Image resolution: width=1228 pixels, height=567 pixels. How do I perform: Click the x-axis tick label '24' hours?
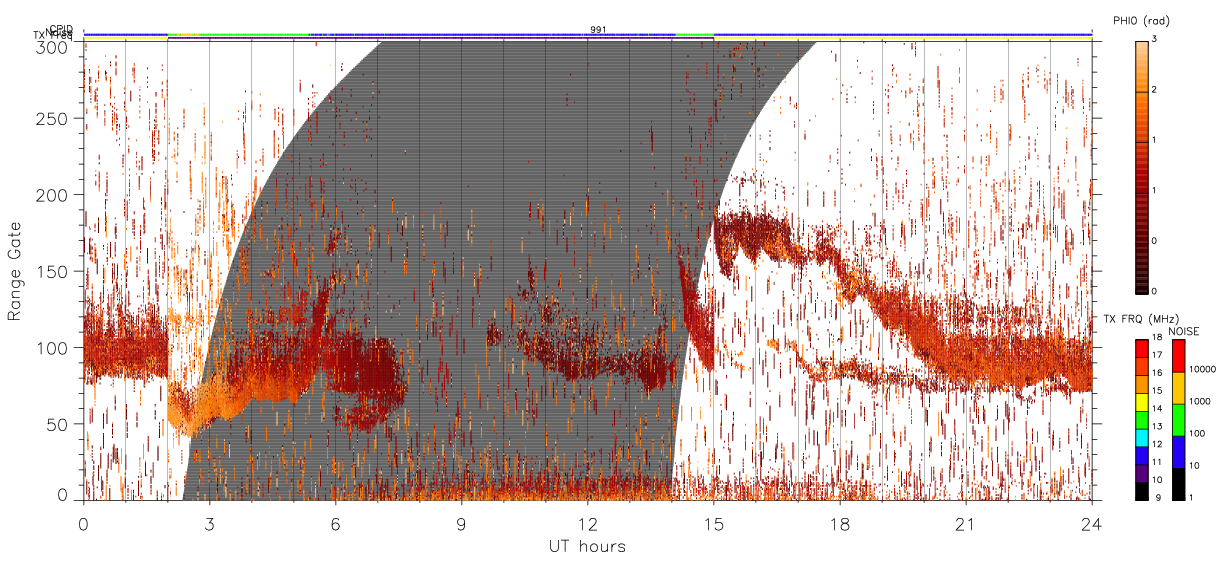[1092, 523]
